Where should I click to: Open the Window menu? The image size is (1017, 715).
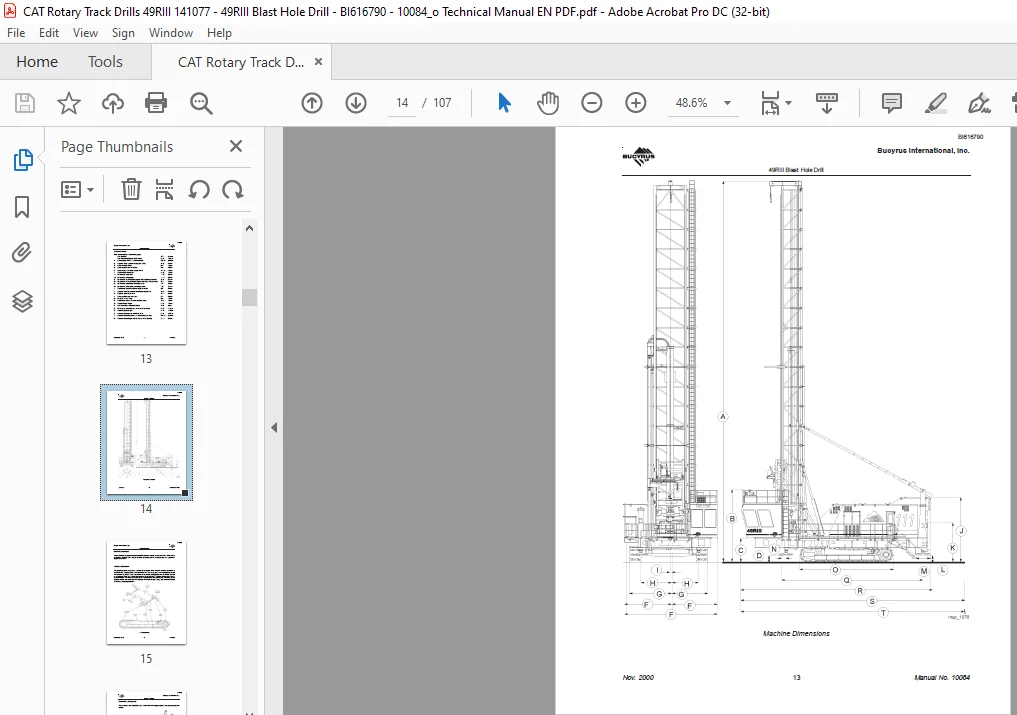pos(171,32)
